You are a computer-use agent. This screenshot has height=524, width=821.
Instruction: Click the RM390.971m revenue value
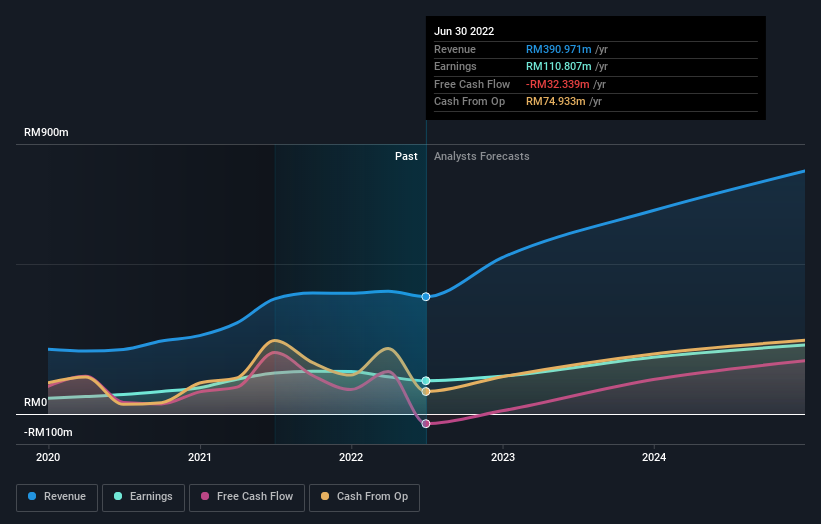(559, 49)
